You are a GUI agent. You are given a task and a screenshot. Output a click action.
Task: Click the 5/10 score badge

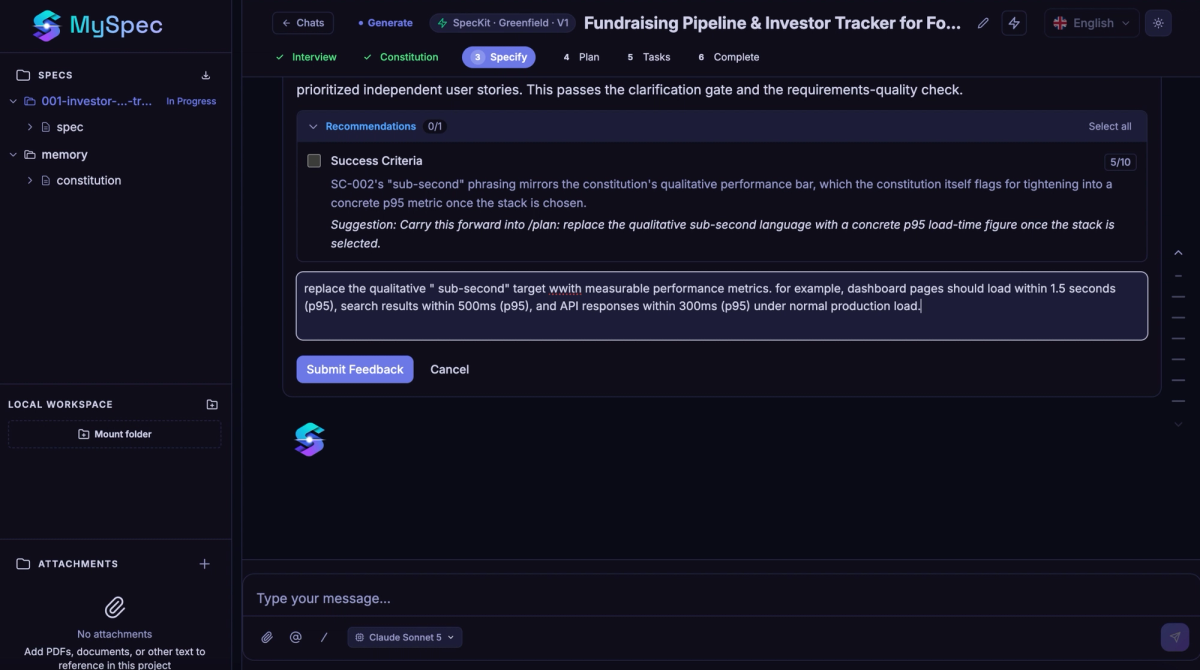point(1120,162)
